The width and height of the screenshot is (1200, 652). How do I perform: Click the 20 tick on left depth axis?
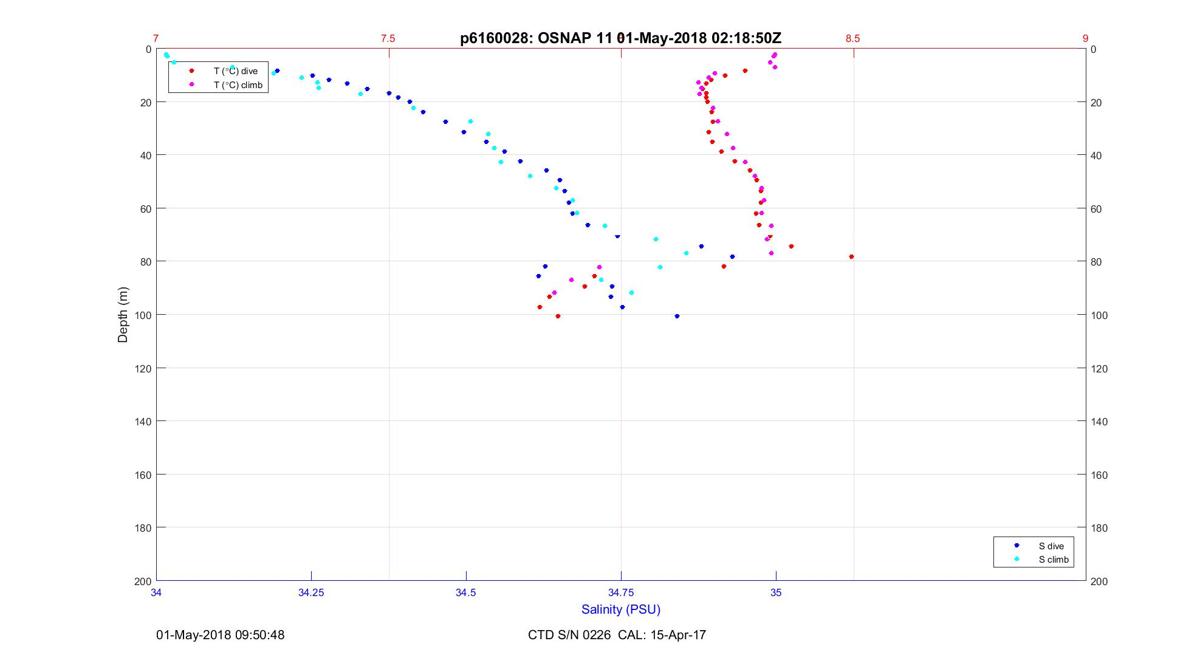point(146,103)
